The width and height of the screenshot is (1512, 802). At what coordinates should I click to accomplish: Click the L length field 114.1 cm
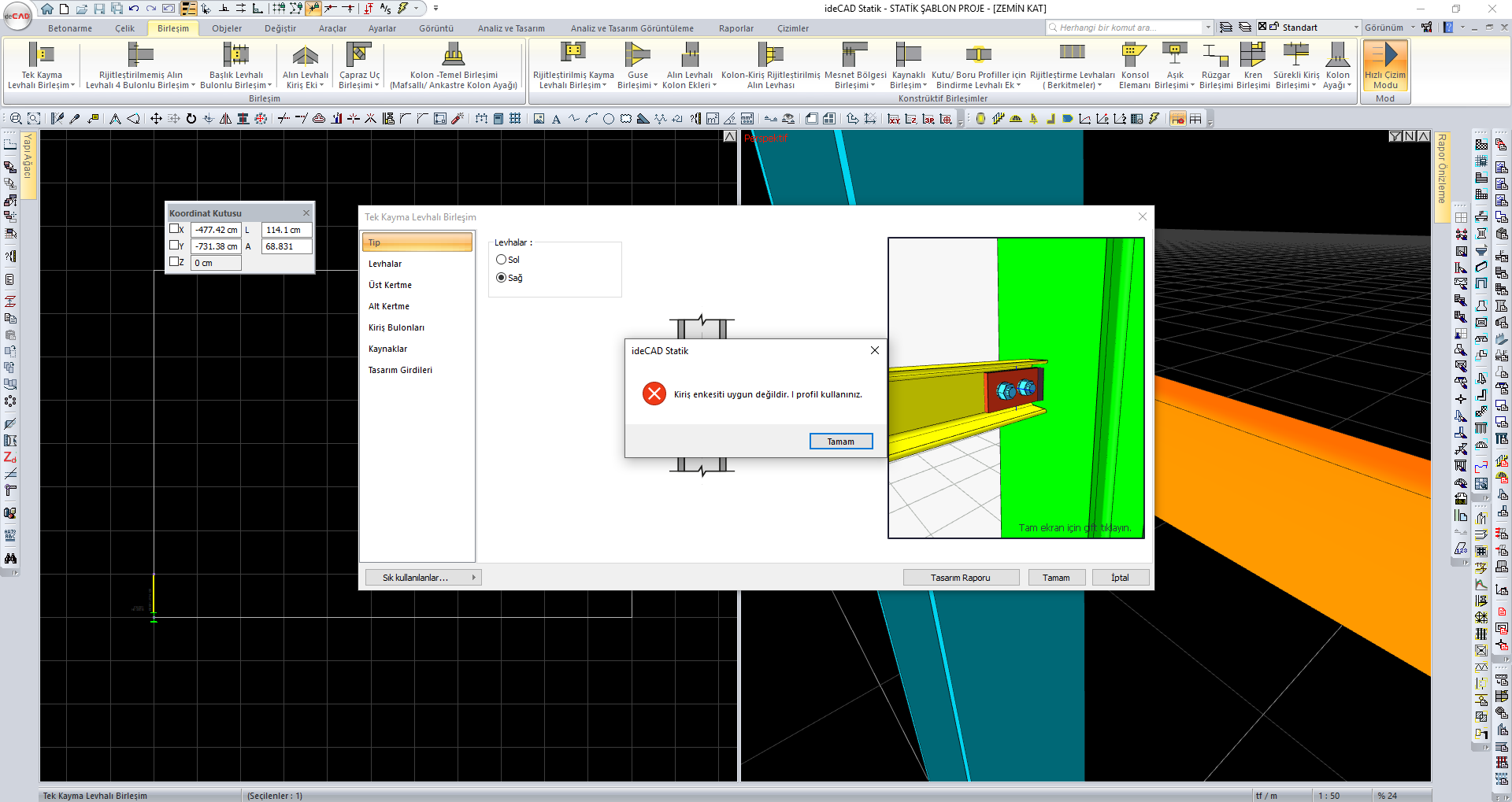[x=287, y=230]
